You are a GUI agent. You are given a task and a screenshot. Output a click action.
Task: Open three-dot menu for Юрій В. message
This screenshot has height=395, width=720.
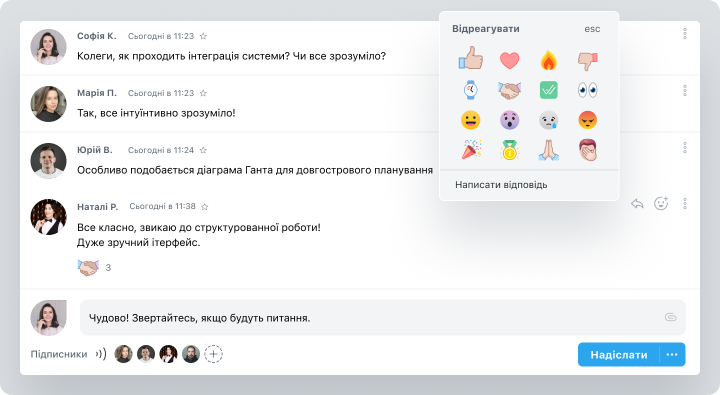[x=685, y=147]
